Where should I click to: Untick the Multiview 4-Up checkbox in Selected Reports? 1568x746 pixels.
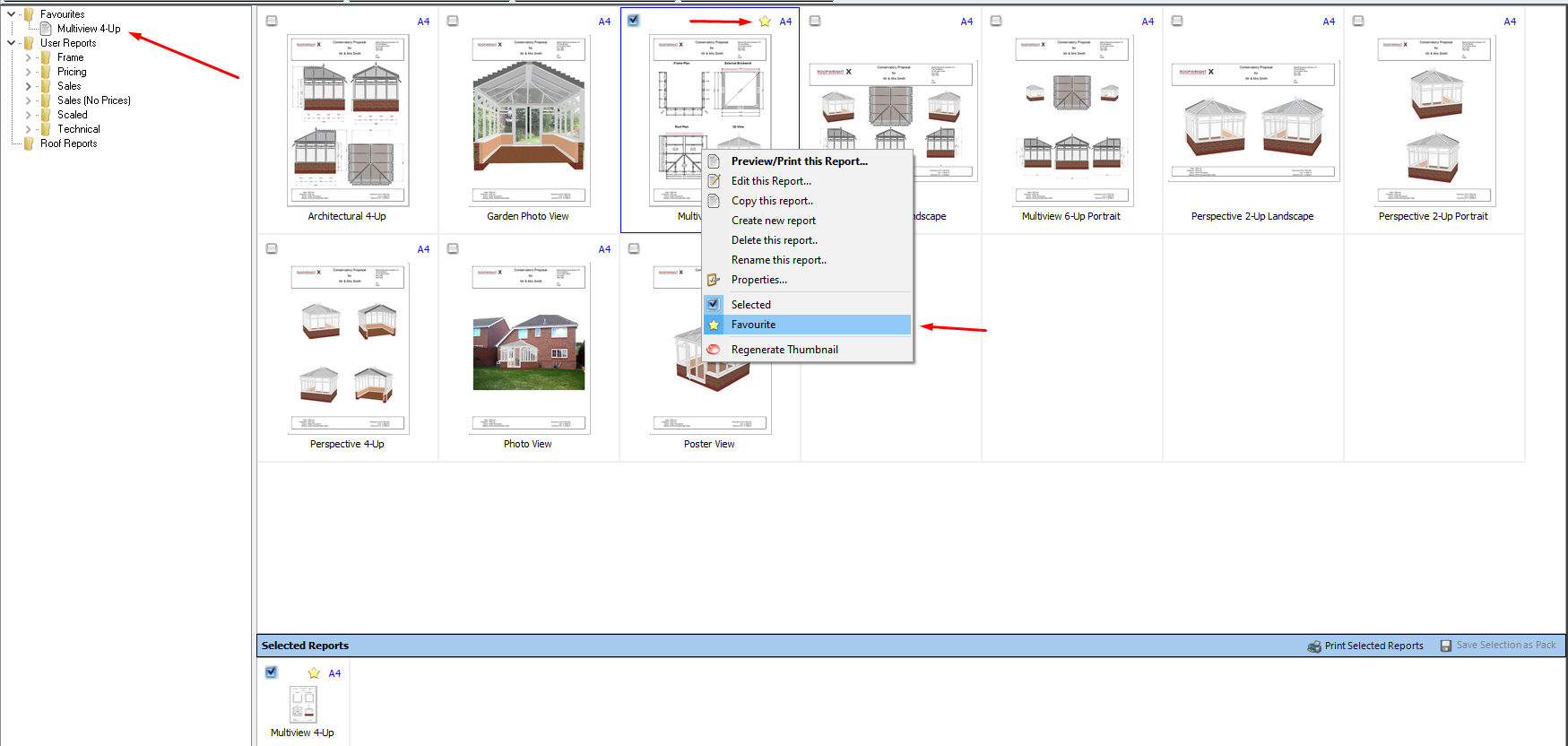pos(272,672)
